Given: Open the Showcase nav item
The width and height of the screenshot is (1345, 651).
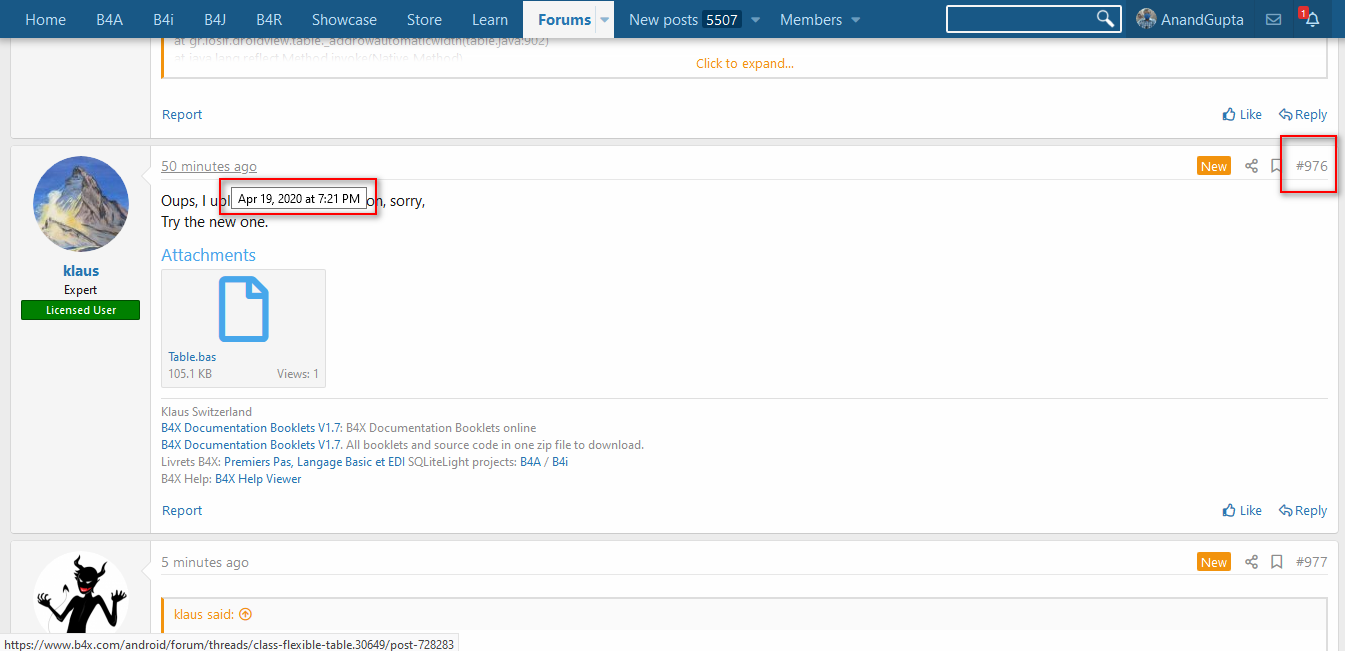Looking at the screenshot, I should point(344,20).
